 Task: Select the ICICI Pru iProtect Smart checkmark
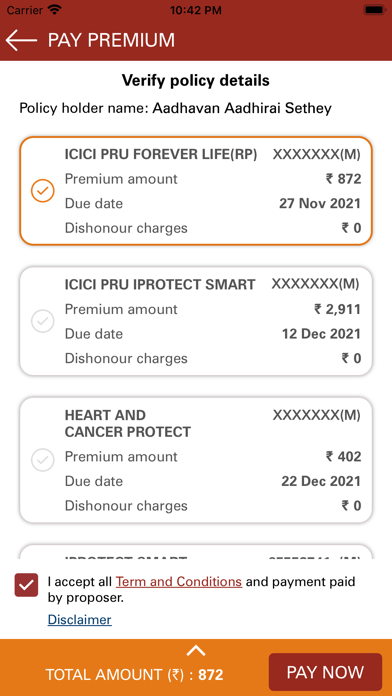point(43,321)
